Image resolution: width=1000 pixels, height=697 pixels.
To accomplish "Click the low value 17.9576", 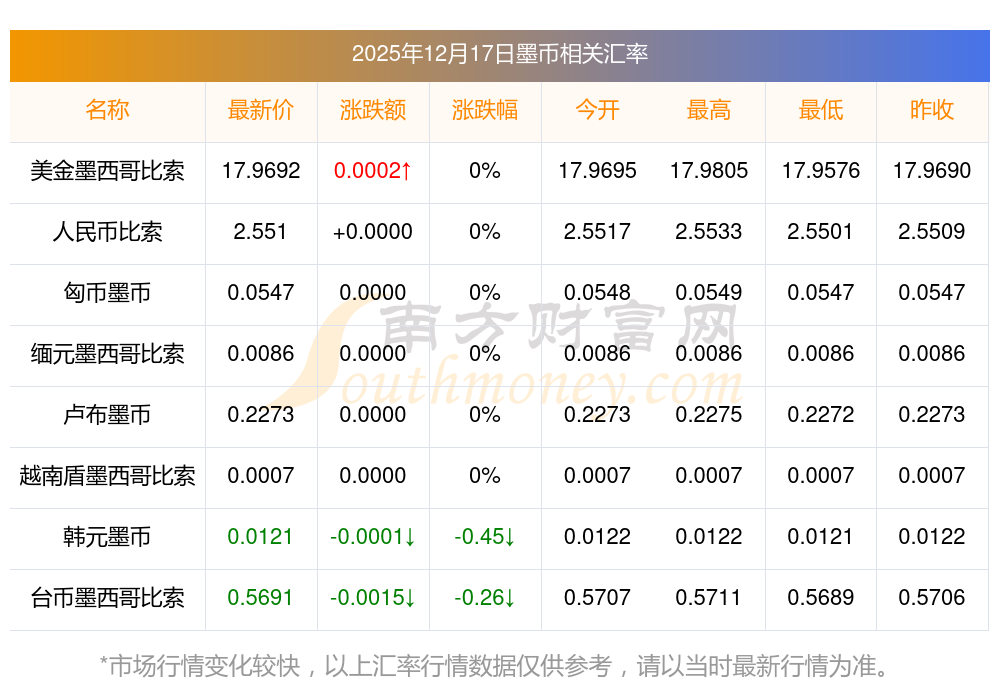I will click(x=821, y=171).
